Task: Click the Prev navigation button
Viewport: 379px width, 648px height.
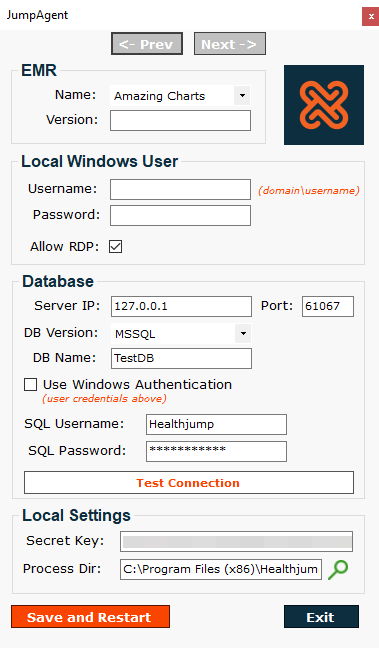Action: 147,44
